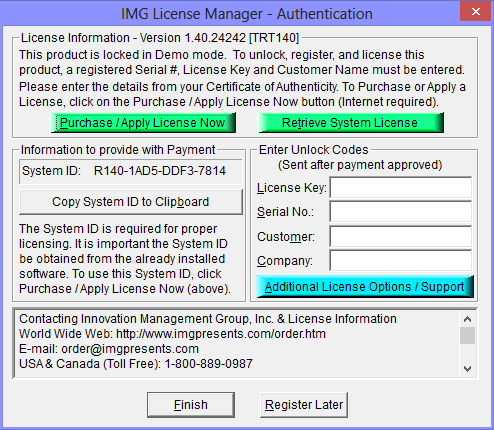
Task: Choose the Register Later button
Action: pos(304,405)
